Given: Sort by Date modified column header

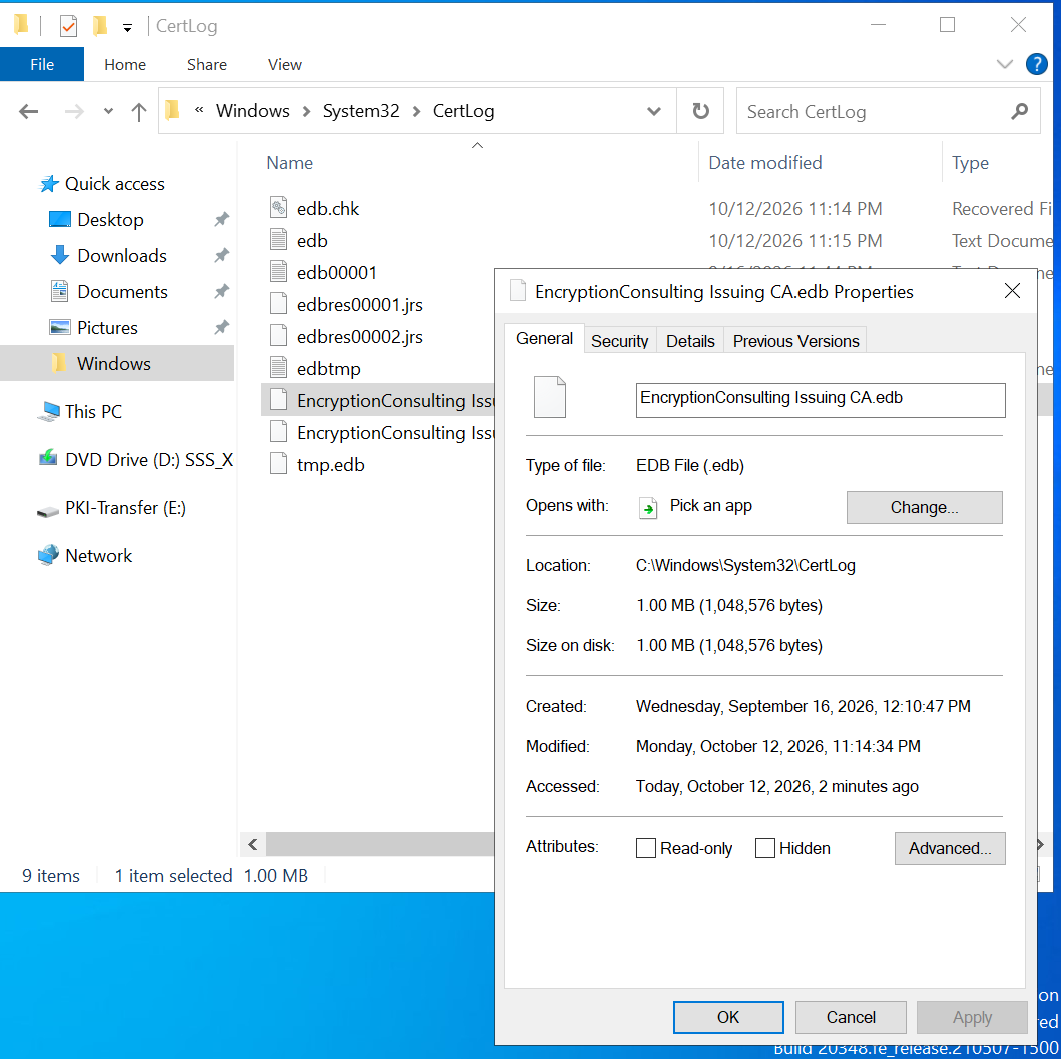Looking at the screenshot, I should pos(765,163).
